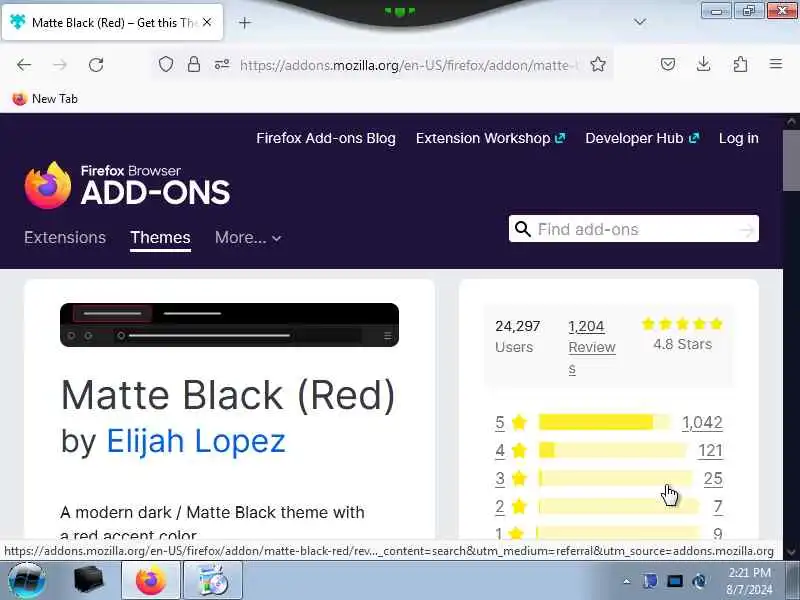Click the "4.8 Stars" text
The image size is (800, 600).
(682, 344)
